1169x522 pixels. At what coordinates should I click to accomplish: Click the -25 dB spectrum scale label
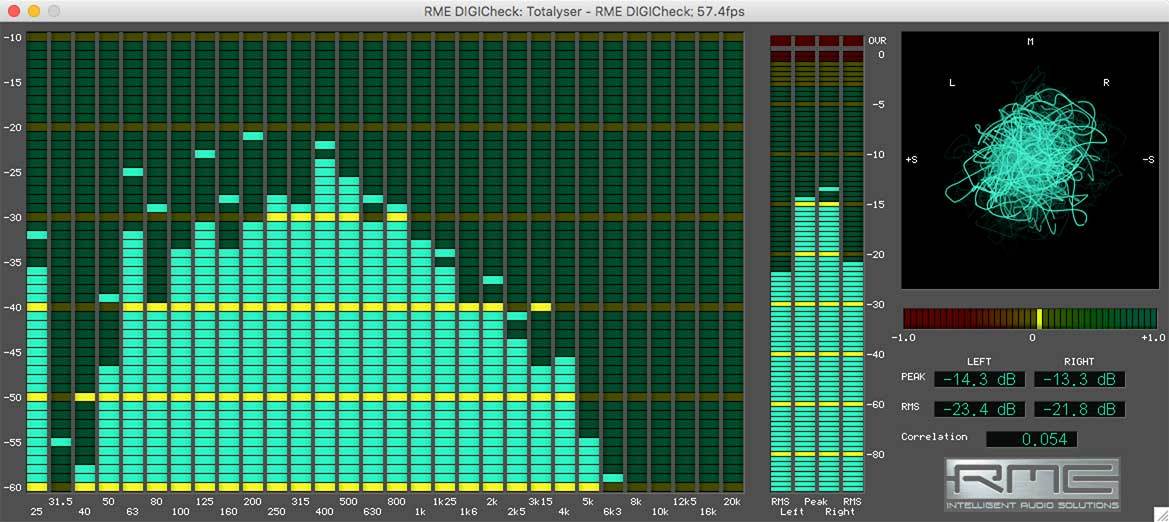coord(13,172)
